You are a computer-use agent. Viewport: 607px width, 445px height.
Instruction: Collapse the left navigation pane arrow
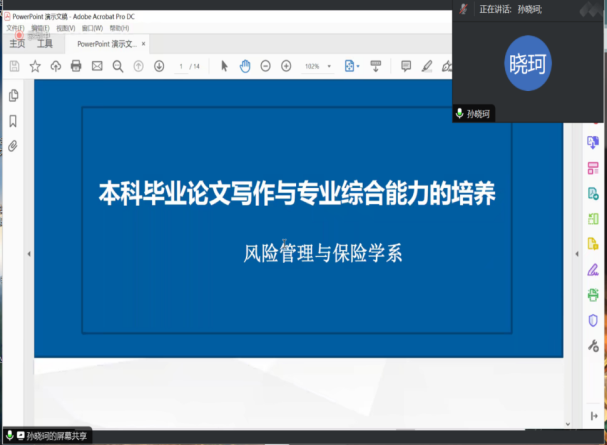coord(27,254)
